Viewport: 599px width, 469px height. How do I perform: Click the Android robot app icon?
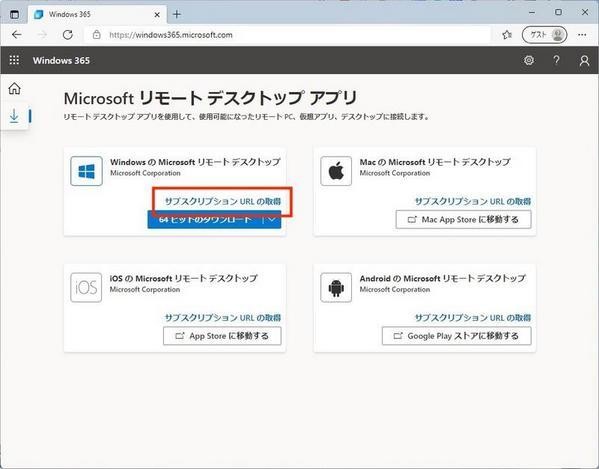(336, 287)
